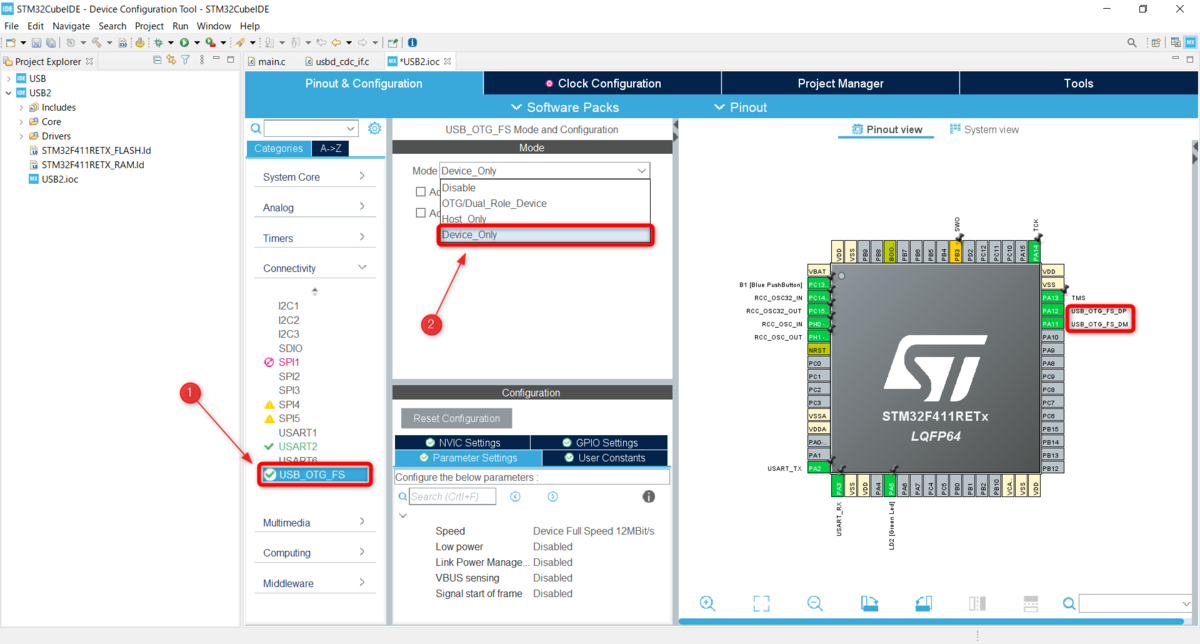Expand the Middleware category
The height and width of the screenshot is (644, 1200).
(x=315, y=583)
